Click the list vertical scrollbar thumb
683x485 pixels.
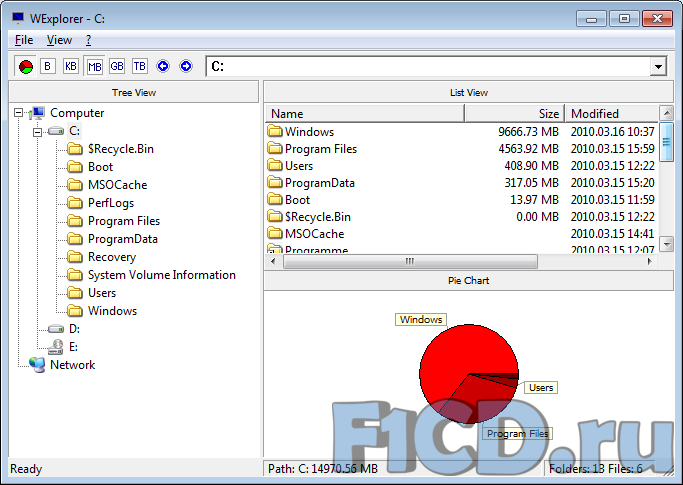[x=666, y=142]
